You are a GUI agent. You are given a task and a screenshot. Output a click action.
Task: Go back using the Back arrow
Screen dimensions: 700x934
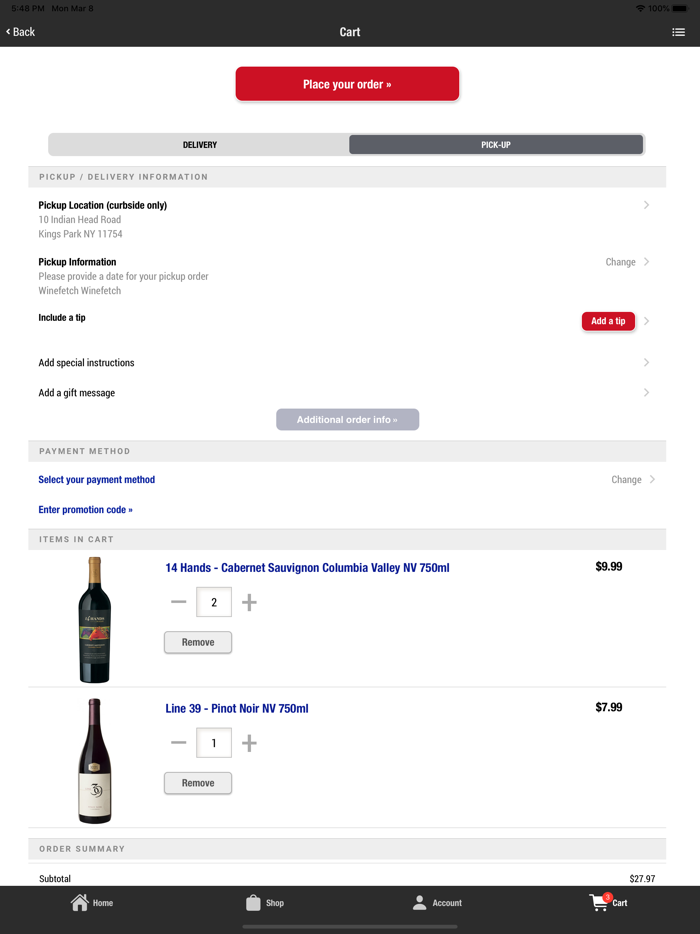(x=20, y=31)
